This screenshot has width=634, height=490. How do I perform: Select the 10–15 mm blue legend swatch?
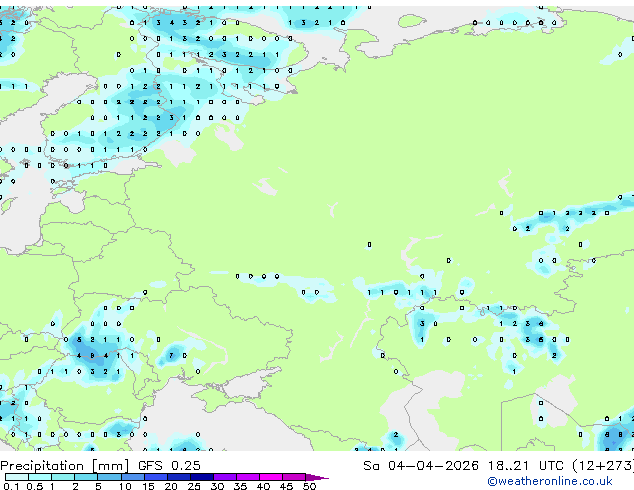tap(132, 477)
